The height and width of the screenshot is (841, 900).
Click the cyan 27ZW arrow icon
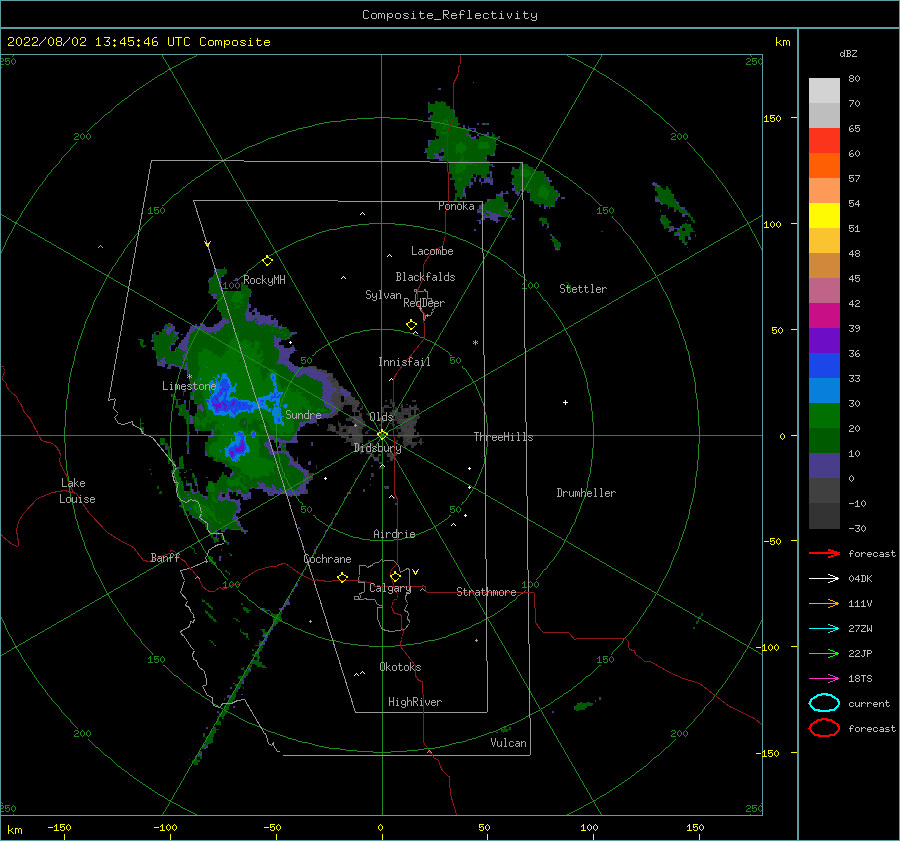(824, 629)
